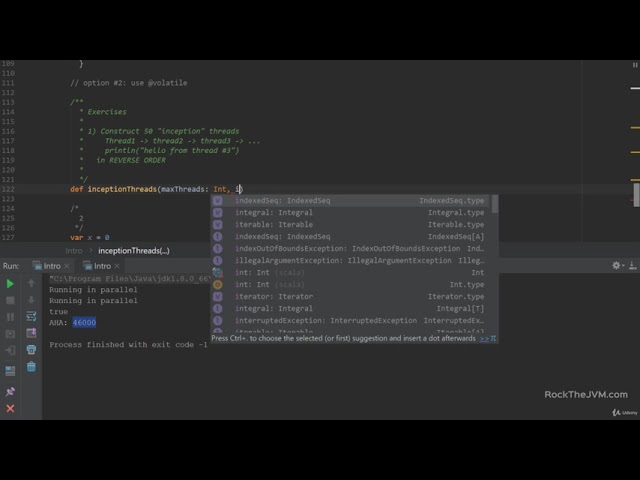Close the second Intro run tab
Viewport: 640px width, 480px height.
point(117,266)
